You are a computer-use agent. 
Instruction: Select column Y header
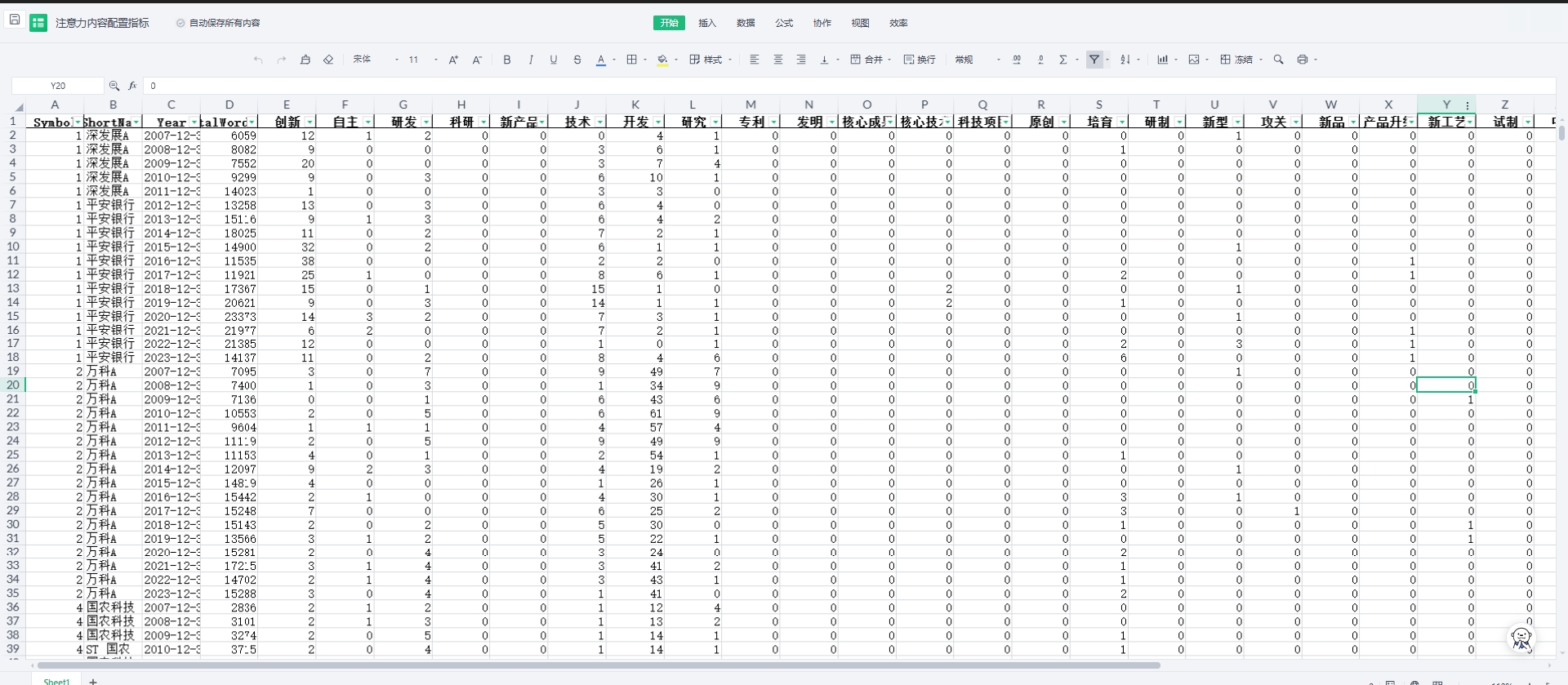(1445, 105)
